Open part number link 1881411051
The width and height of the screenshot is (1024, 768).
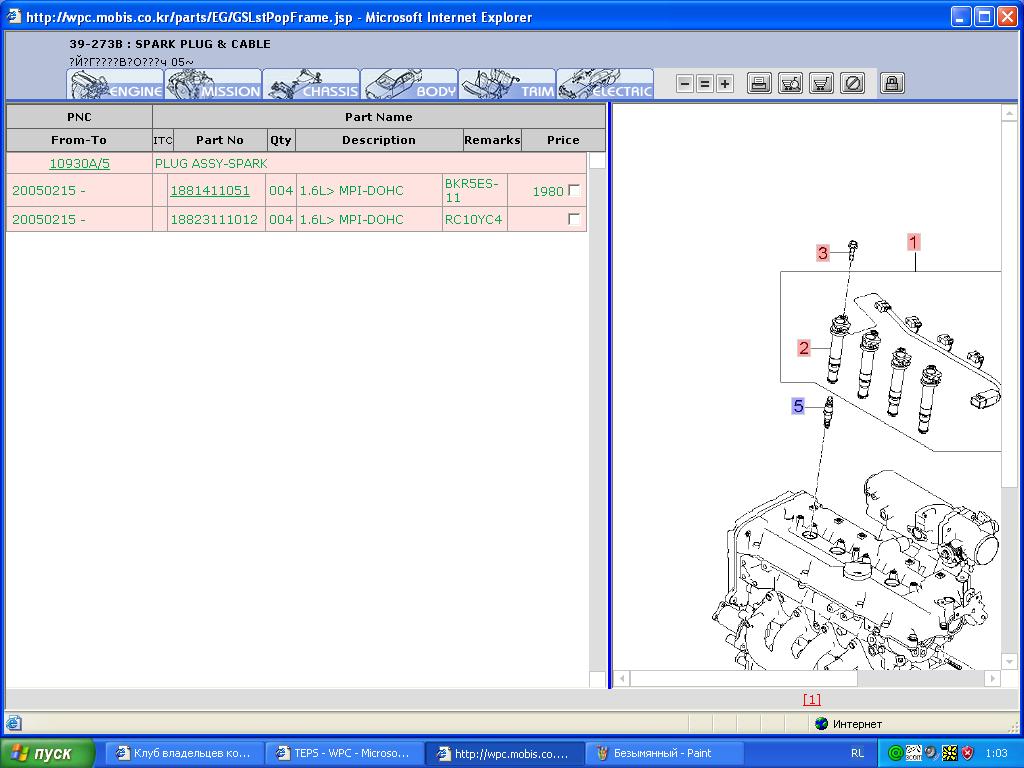coord(210,191)
